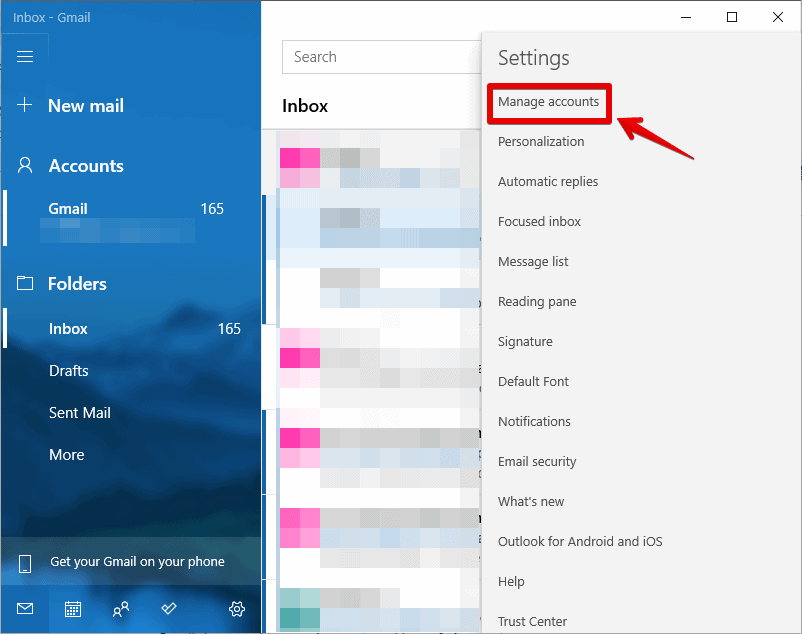Switch to Mail using envelope icon

click(25, 608)
